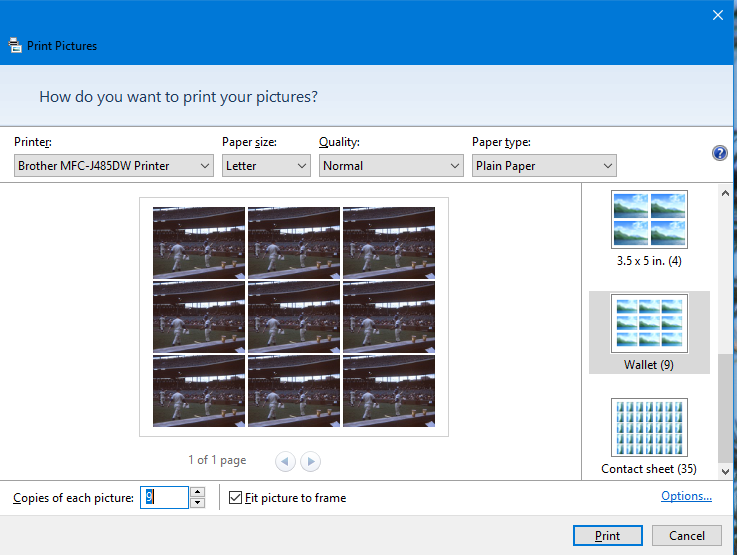Close the Print Pictures dialog
The image size is (737, 555).
tap(717, 15)
